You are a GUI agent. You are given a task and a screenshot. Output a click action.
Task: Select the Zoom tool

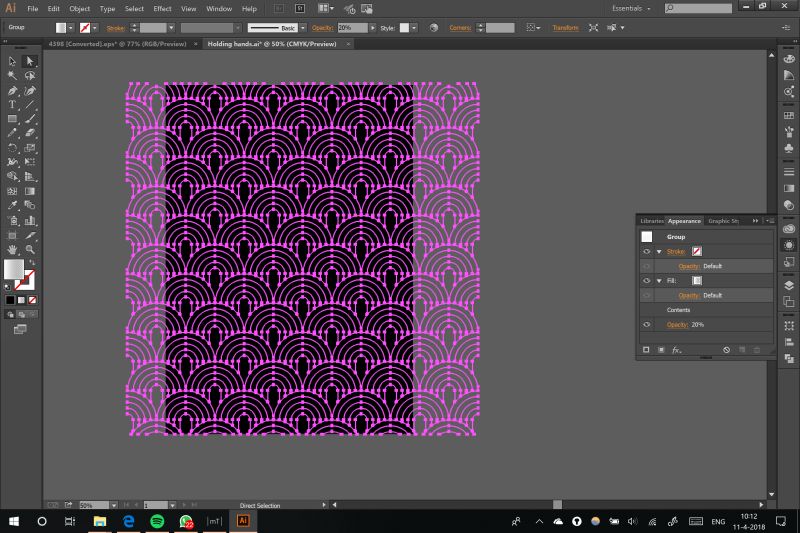[x=30, y=249]
